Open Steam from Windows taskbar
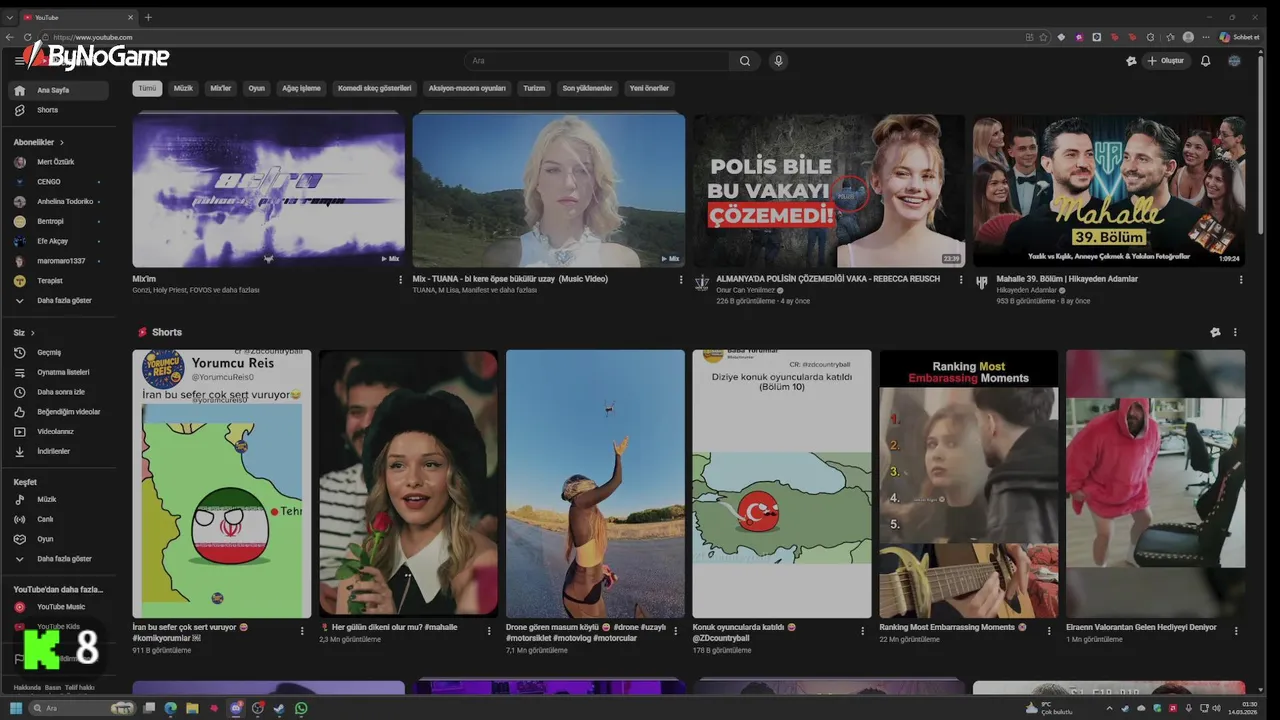The height and width of the screenshot is (720, 1280). click(279, 708)
